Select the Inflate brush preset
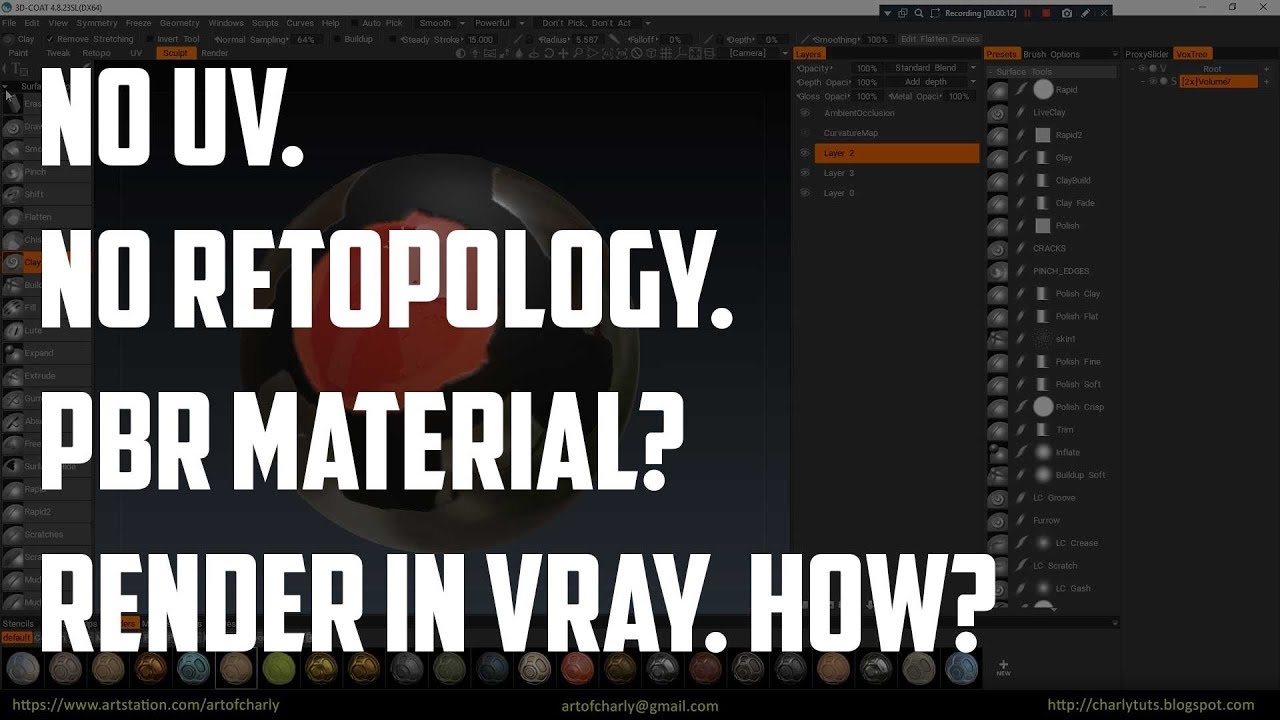 1067,453
